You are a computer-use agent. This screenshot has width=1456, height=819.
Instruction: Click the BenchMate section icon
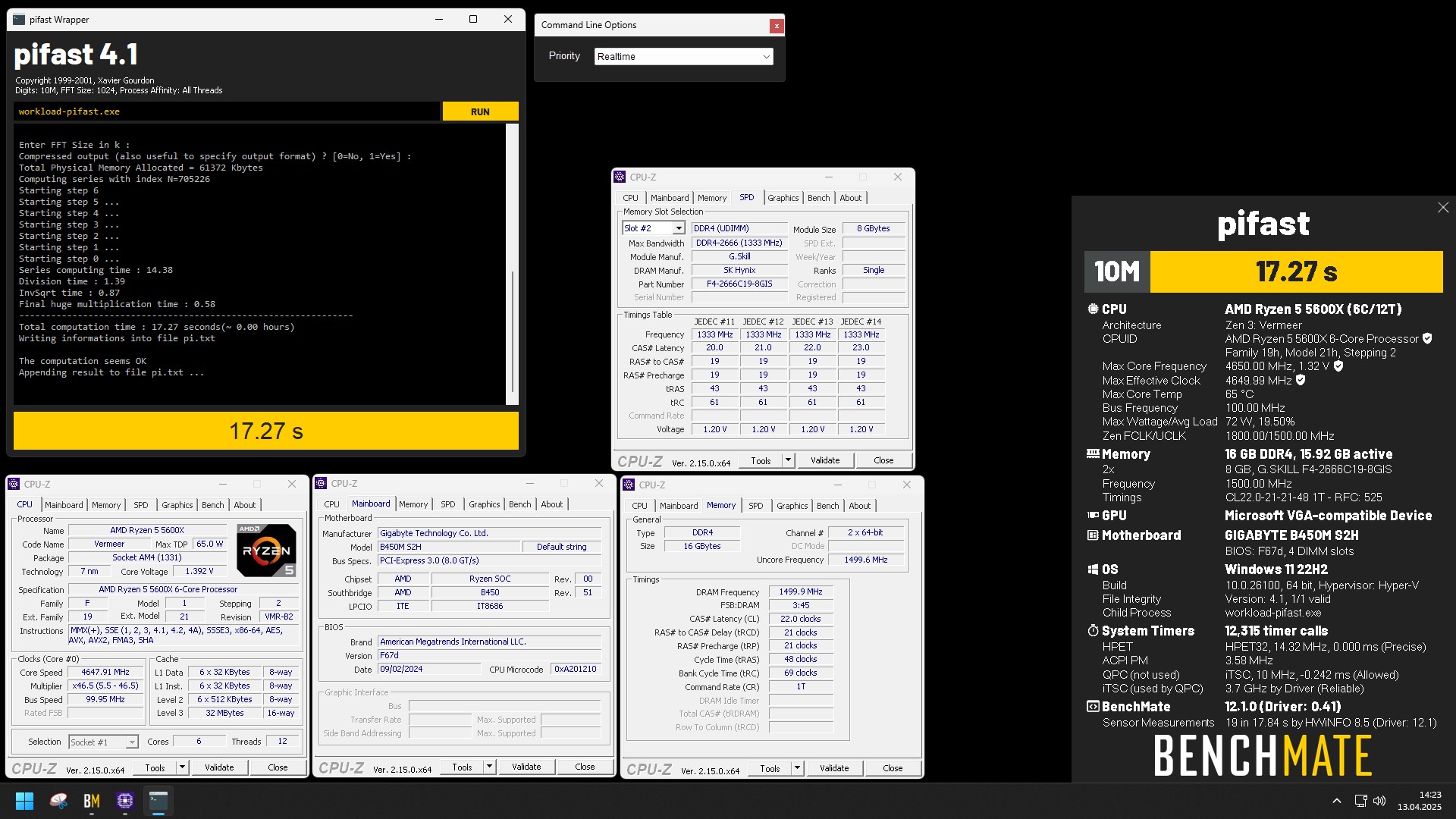(1093, 707)
